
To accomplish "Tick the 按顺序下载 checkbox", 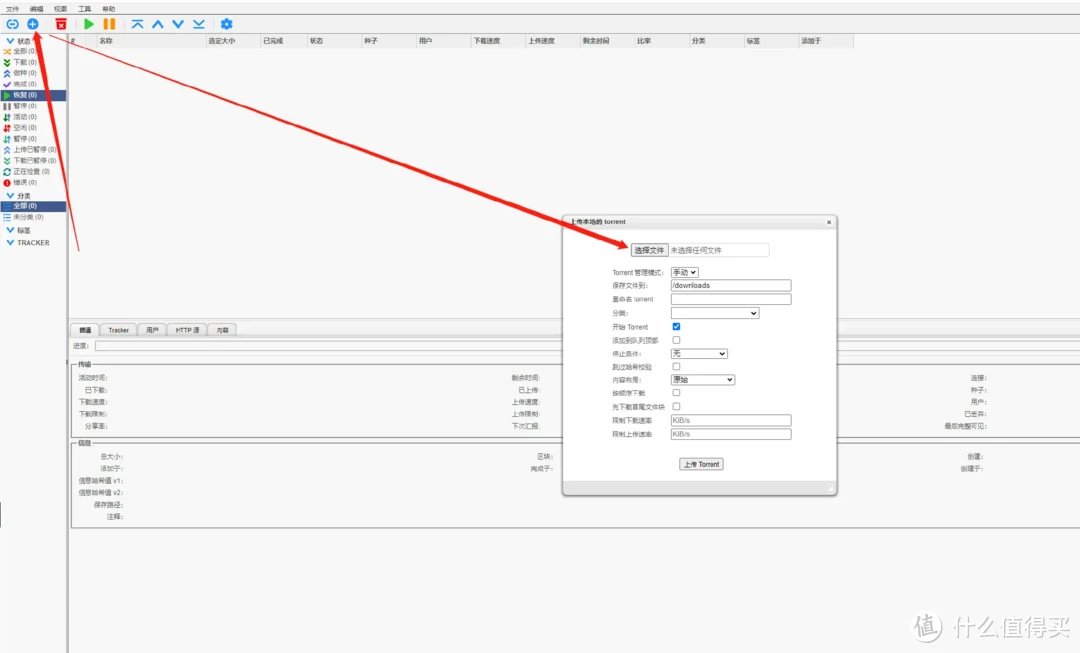I will coord(677,393).
